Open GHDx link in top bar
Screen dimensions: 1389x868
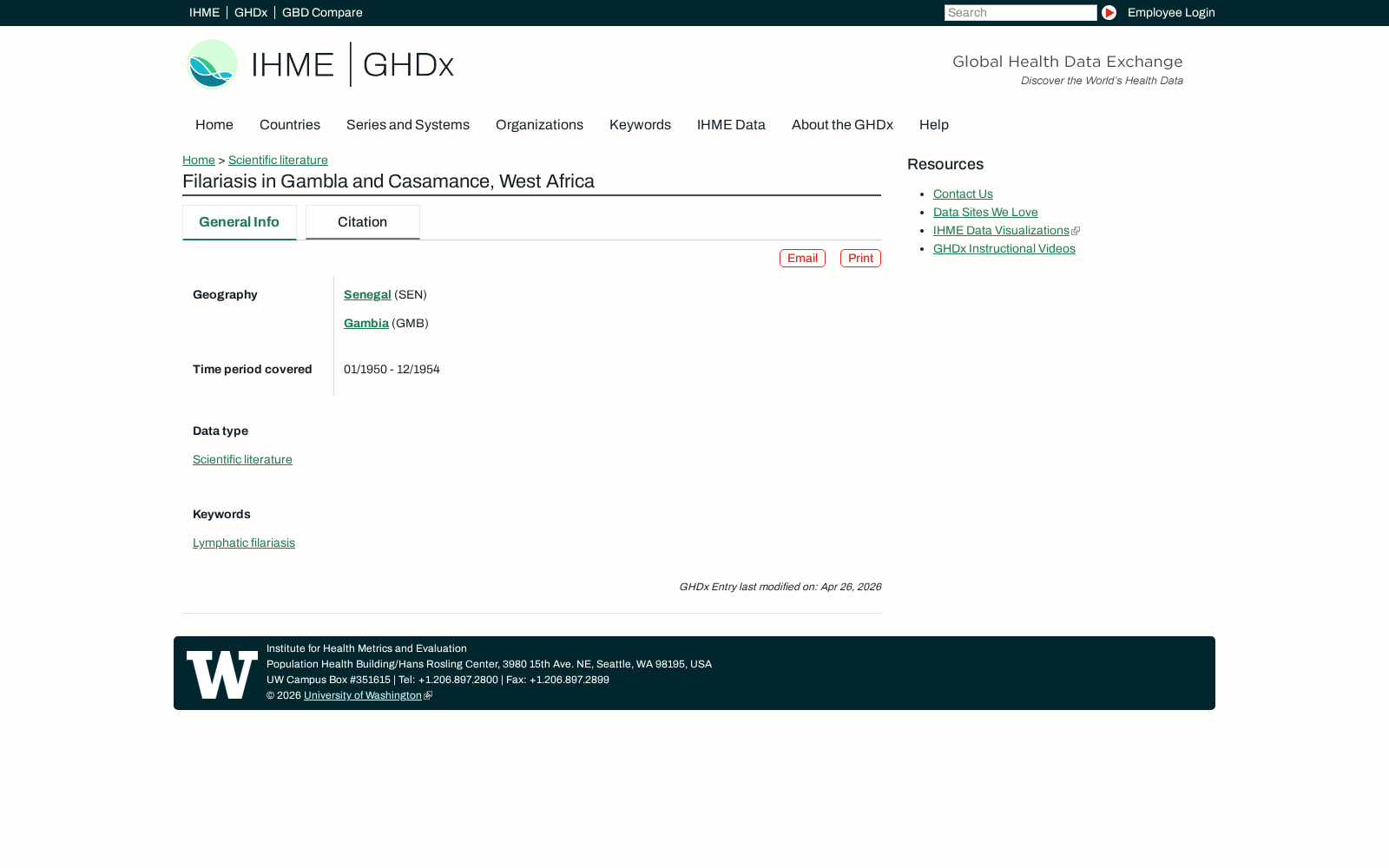pos(251,12)
